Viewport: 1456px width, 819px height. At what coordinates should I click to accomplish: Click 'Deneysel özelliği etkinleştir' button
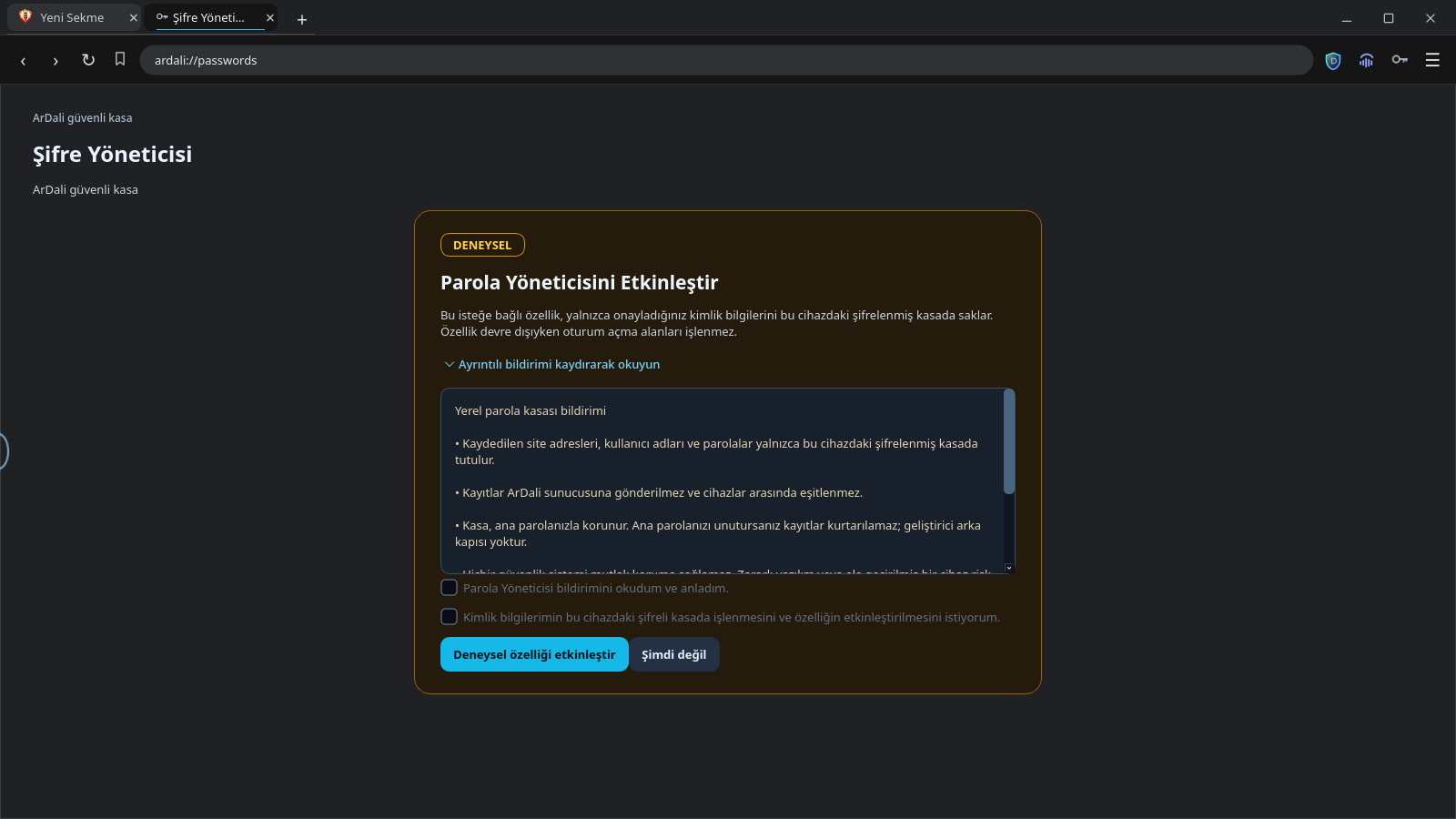[x=534, y=654]
